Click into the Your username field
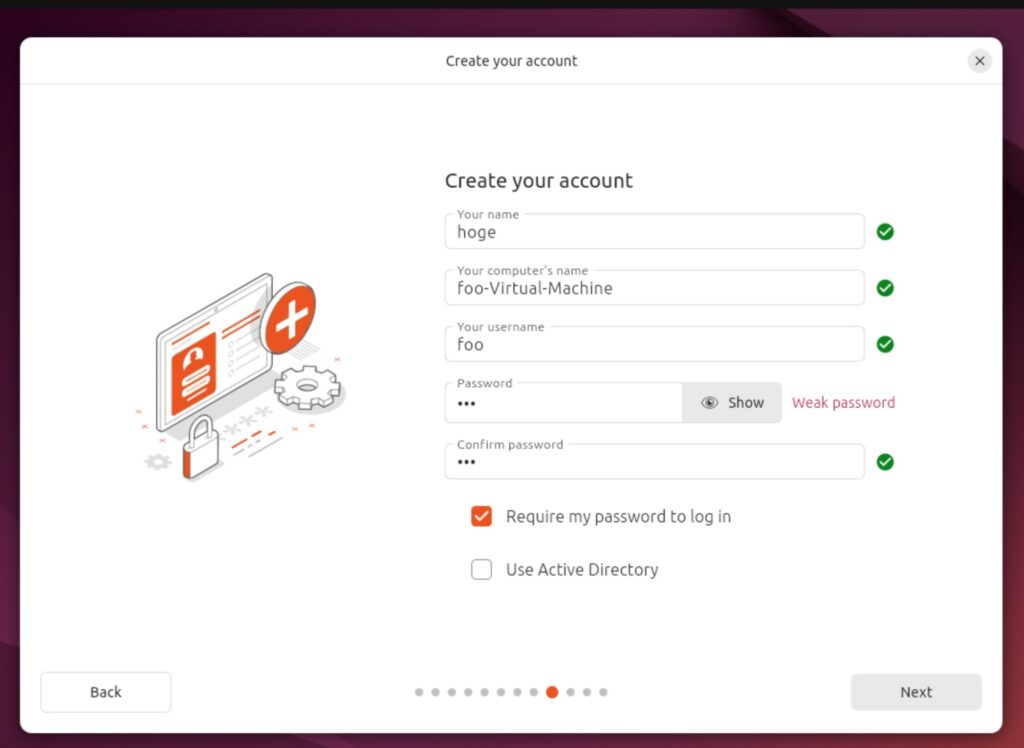1024x748 pixels. [654, 344]
